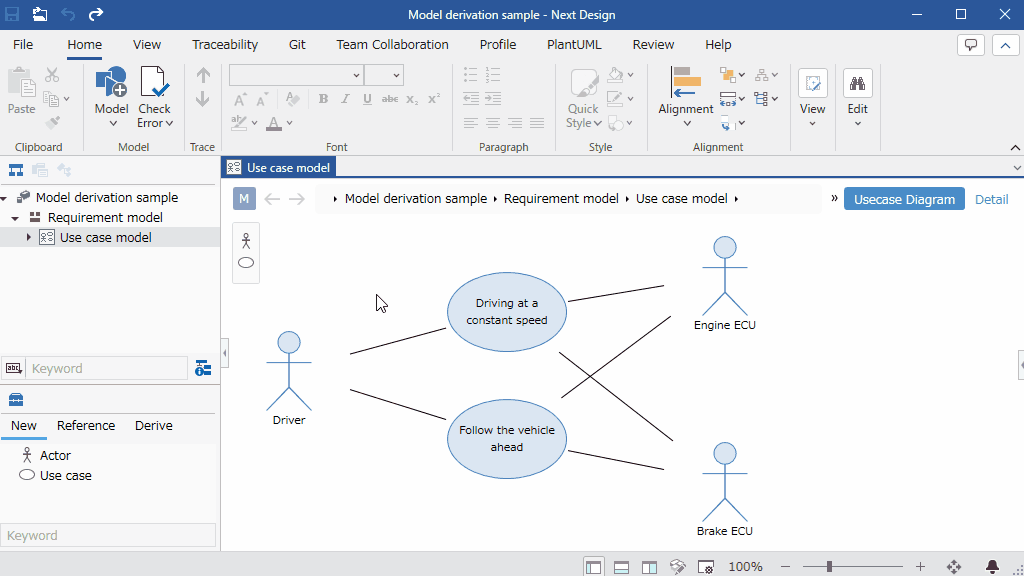Open the font color dropdown arrow
The width and height of the screenshot is (1024, 576).
(x=289, y=123)
